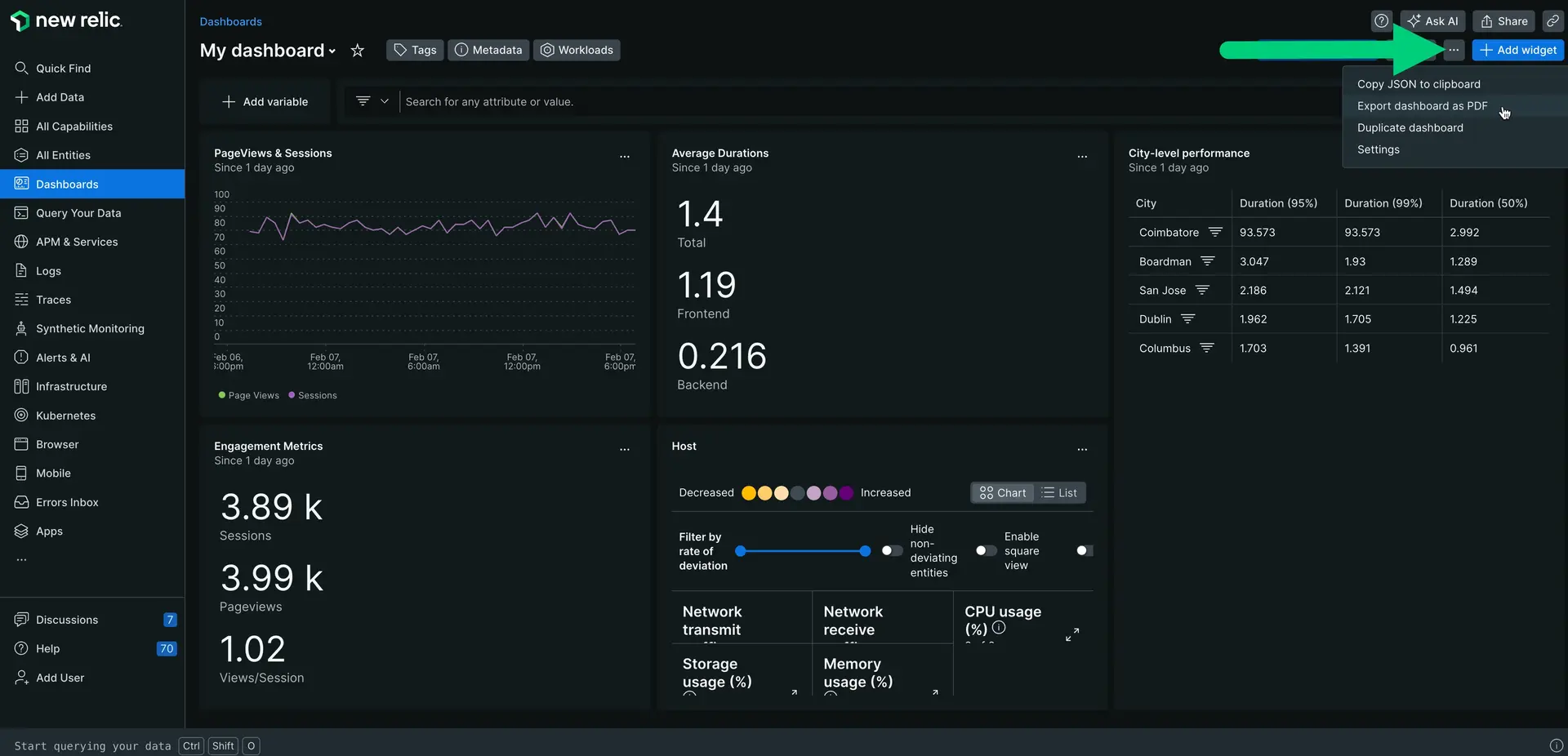Viewport: 1568px width, 756px height.
Task: Open the dashboard's three-dot options menu
Action: (1454, 50)
